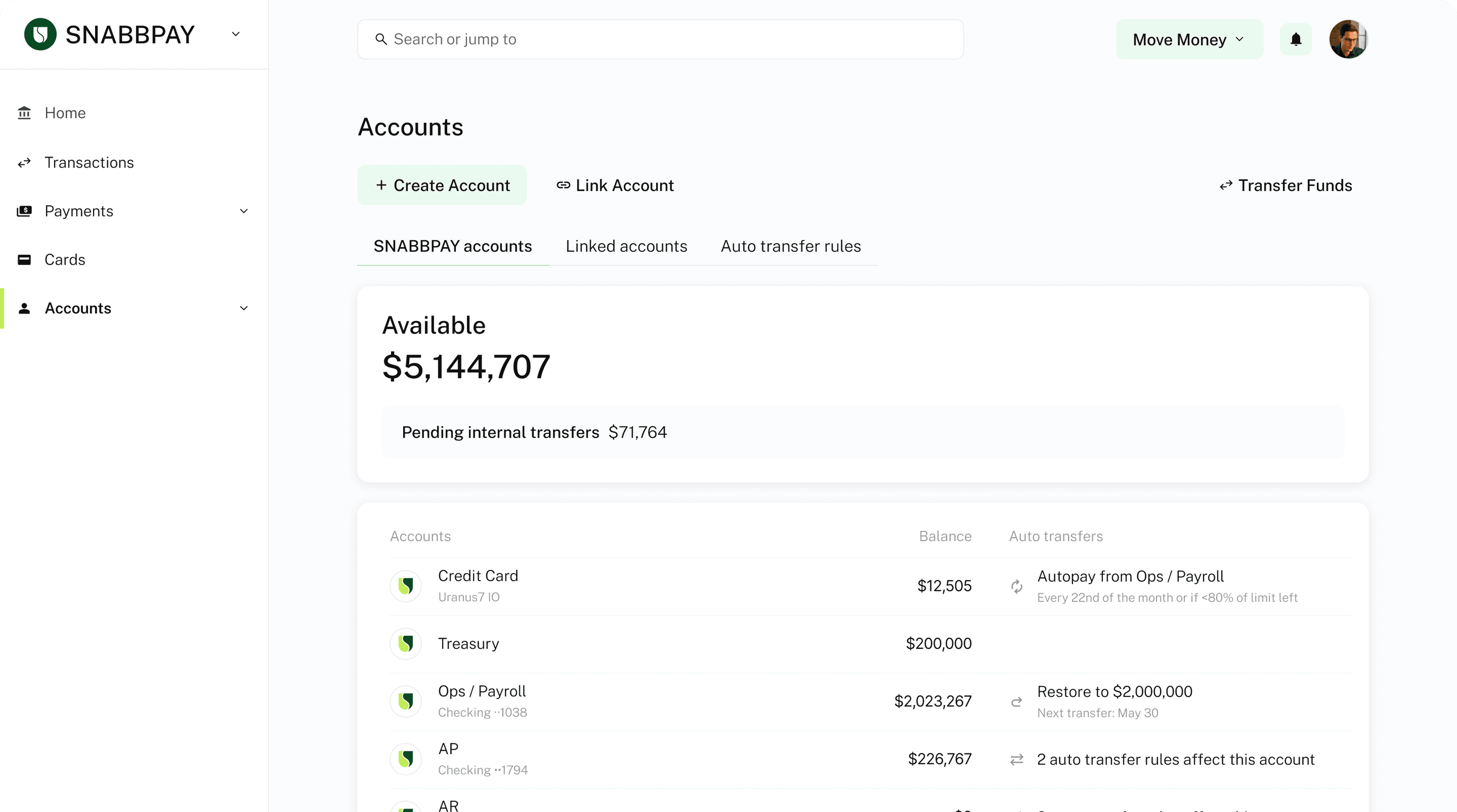Click the restore arrow icon for Ops / Payroll
The width and height of the screenshot is (1457, 812).
pos(1016,702)
